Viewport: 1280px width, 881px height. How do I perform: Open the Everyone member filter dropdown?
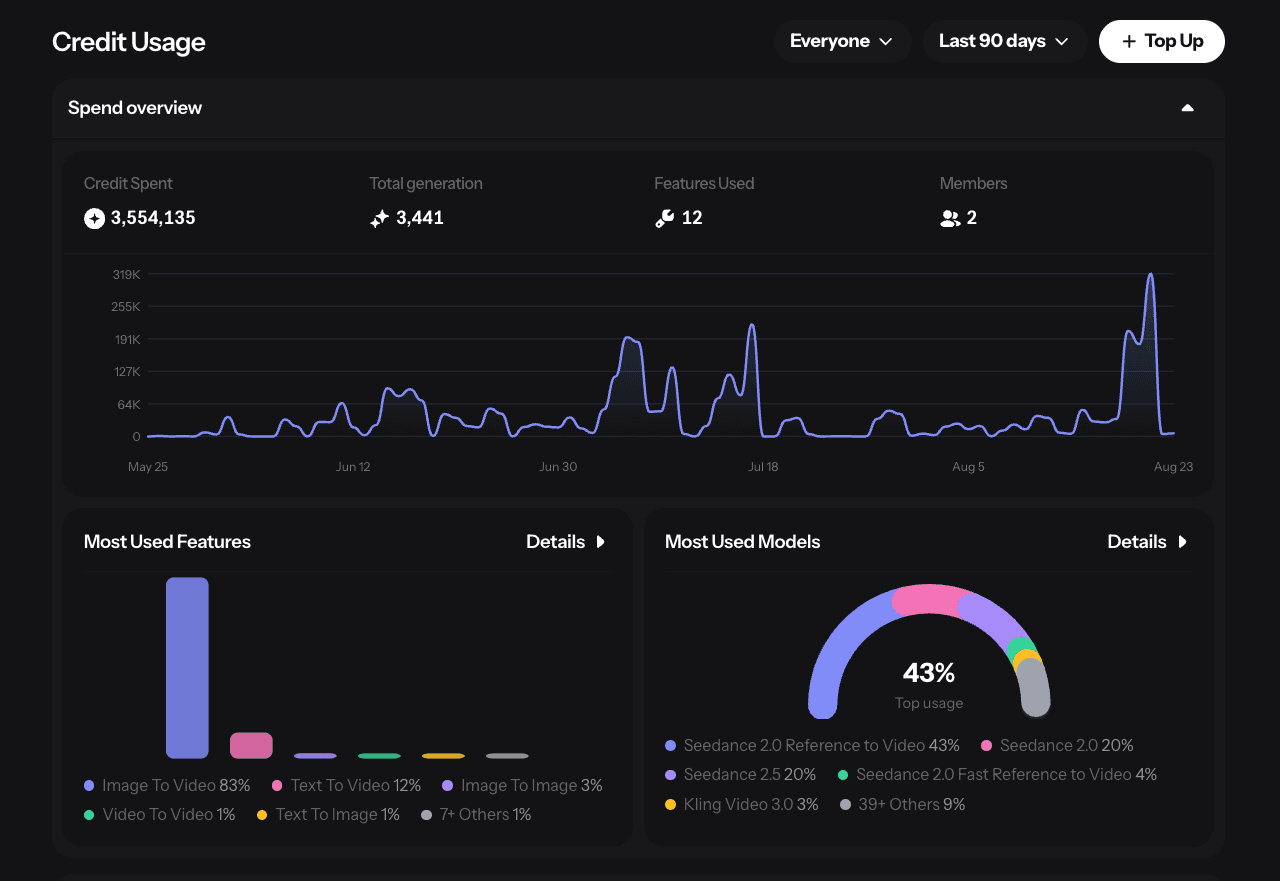point(842,41)
